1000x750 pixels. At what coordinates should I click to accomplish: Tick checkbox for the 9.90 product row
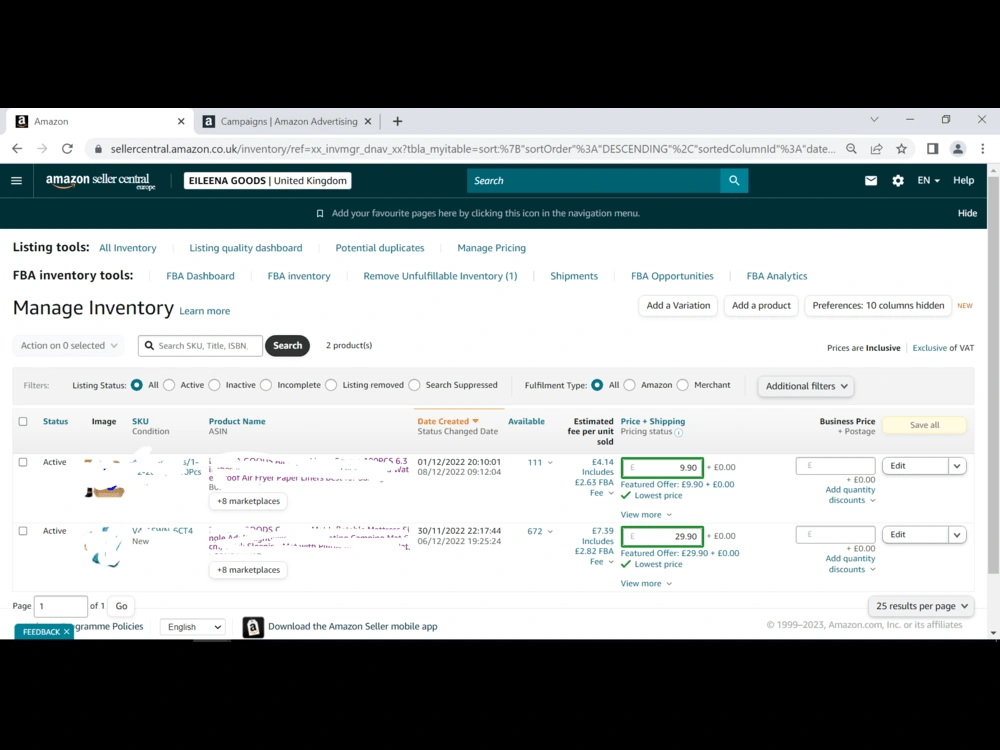point(23,462)
